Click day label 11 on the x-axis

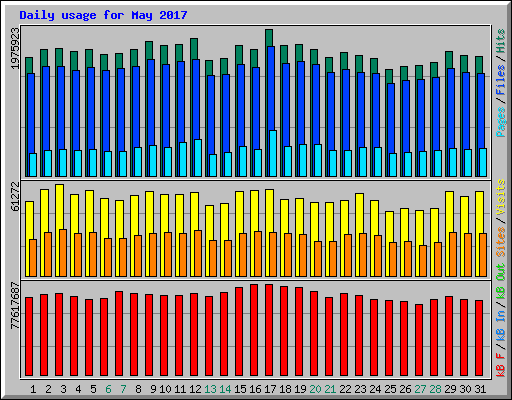180,389
